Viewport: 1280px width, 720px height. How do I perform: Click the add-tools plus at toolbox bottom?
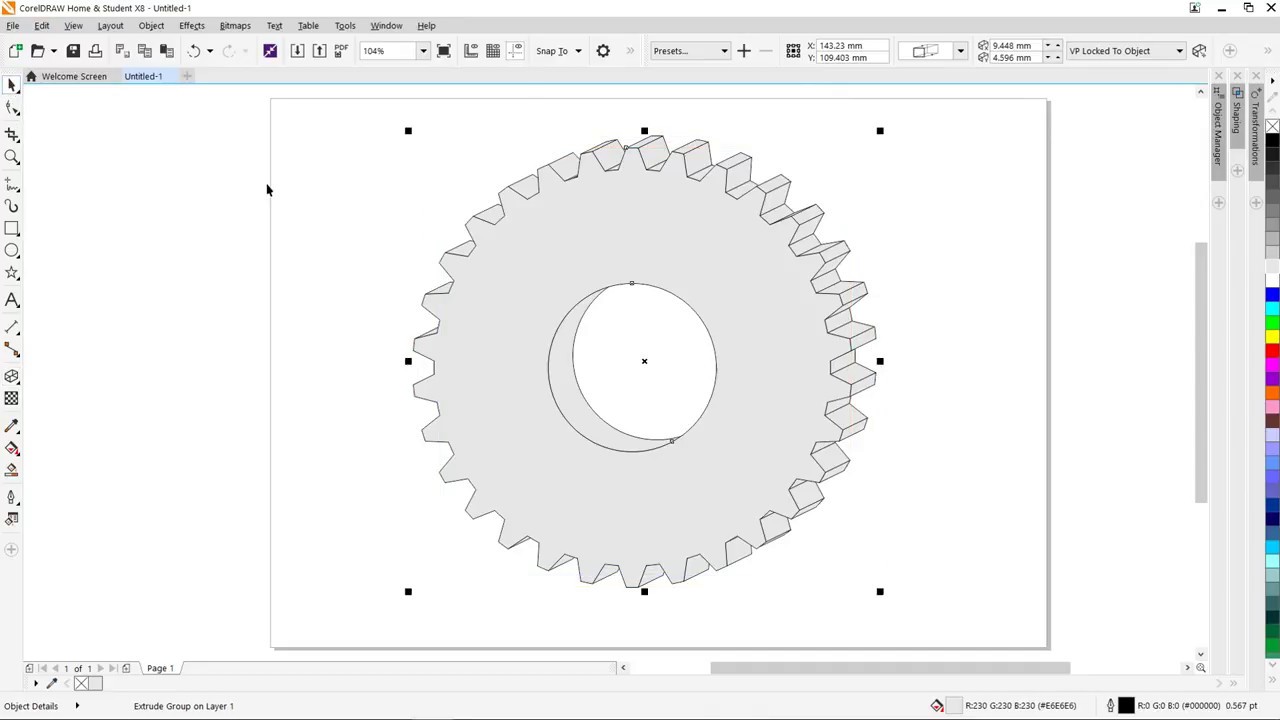pos(12,549)
